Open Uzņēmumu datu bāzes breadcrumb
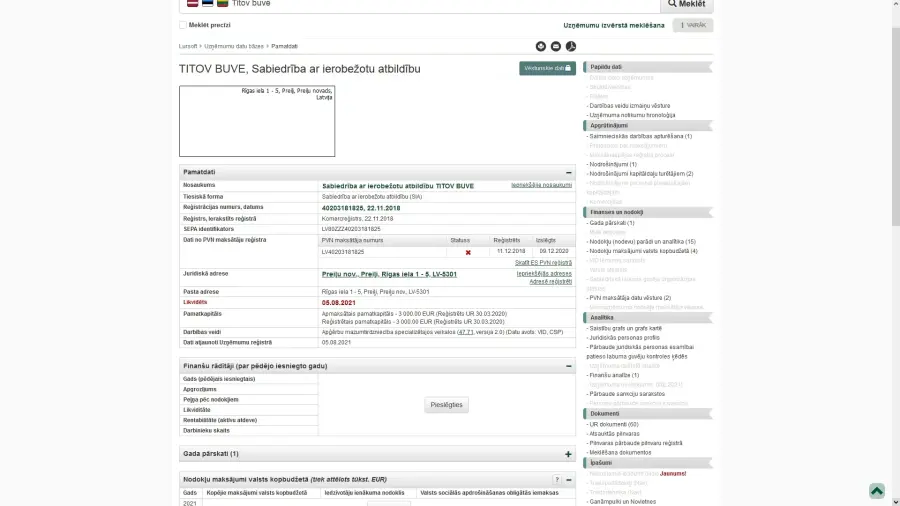Viewport: 900px width, 506px height. pos(234,46)
